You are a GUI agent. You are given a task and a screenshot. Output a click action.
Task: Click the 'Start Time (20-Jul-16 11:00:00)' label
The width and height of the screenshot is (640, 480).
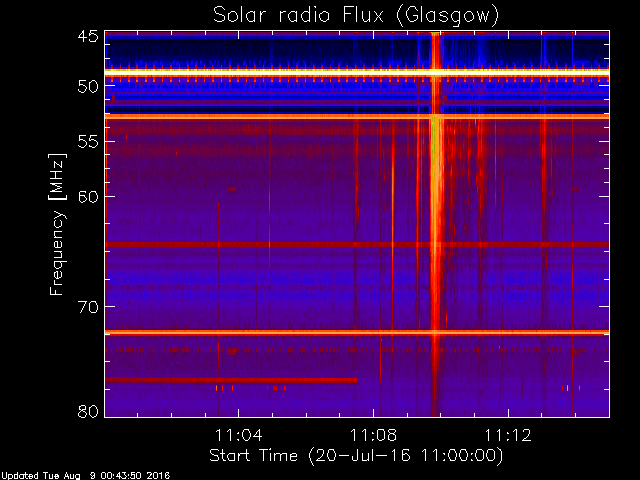pyautogui.click(x=356, y=456)
